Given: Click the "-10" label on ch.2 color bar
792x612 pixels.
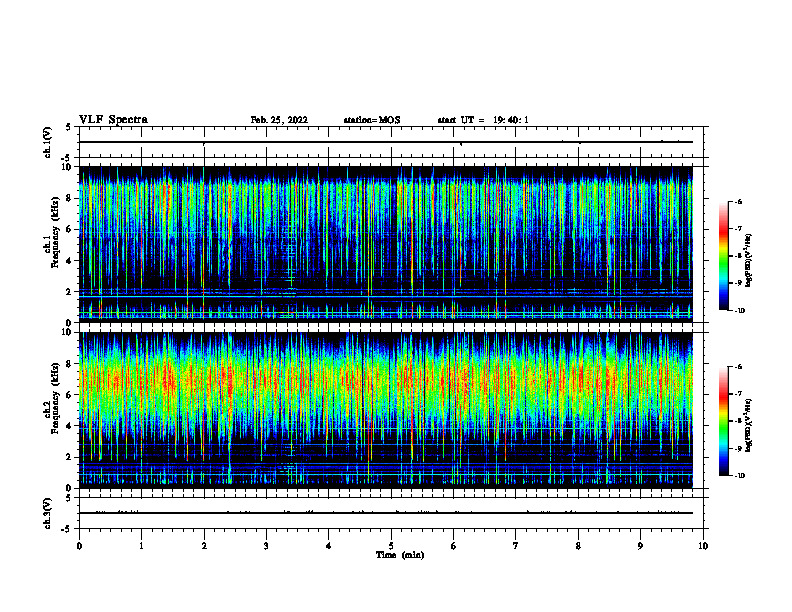Looking at the screenshot, I should [x=740, y=476].
